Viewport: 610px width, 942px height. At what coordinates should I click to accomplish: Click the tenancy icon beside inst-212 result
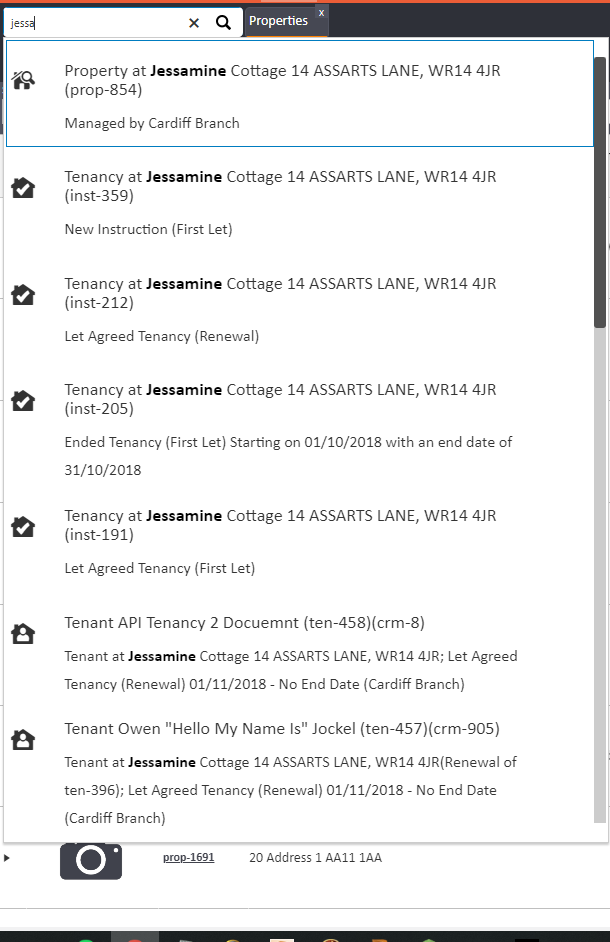pos(23,294)
